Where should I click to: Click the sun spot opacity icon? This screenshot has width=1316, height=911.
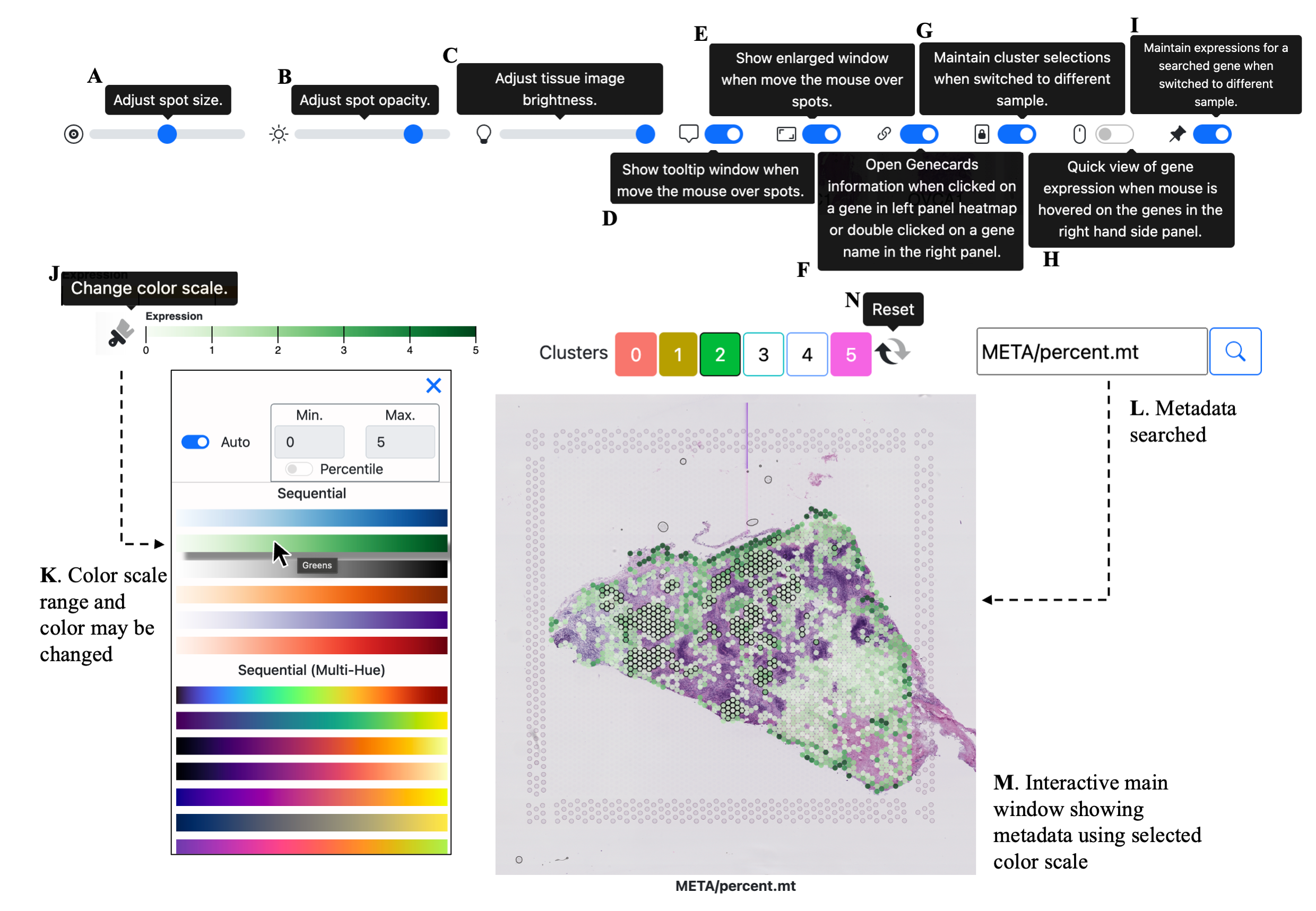(279, 135)
